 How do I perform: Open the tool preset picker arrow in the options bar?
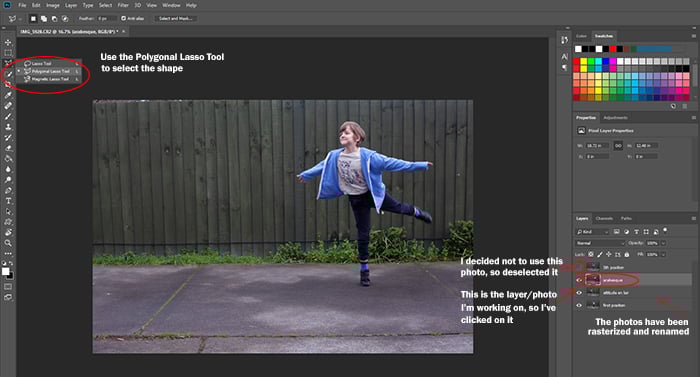(20, 19)
